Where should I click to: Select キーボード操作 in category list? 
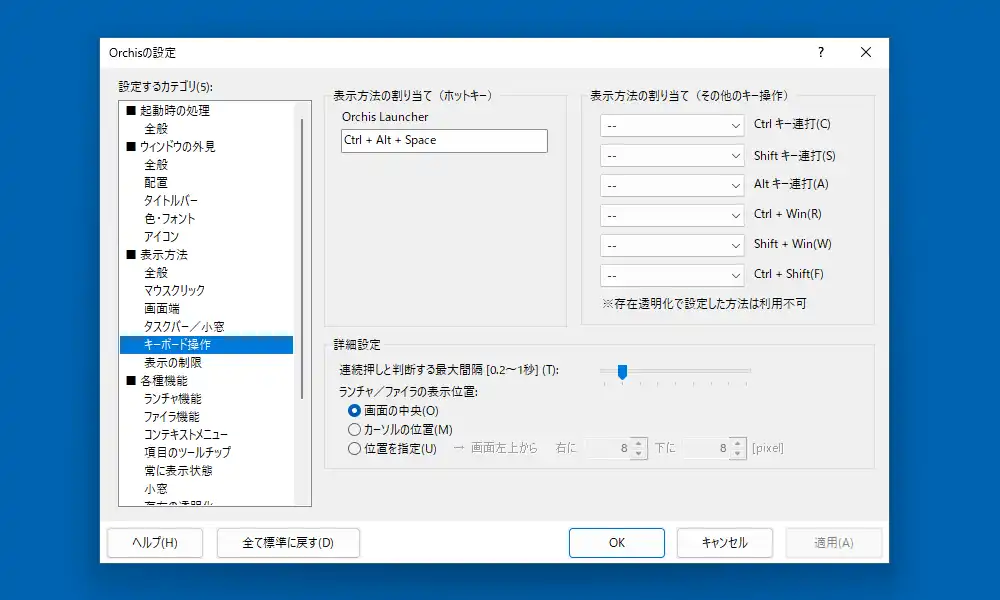[206, 345]
